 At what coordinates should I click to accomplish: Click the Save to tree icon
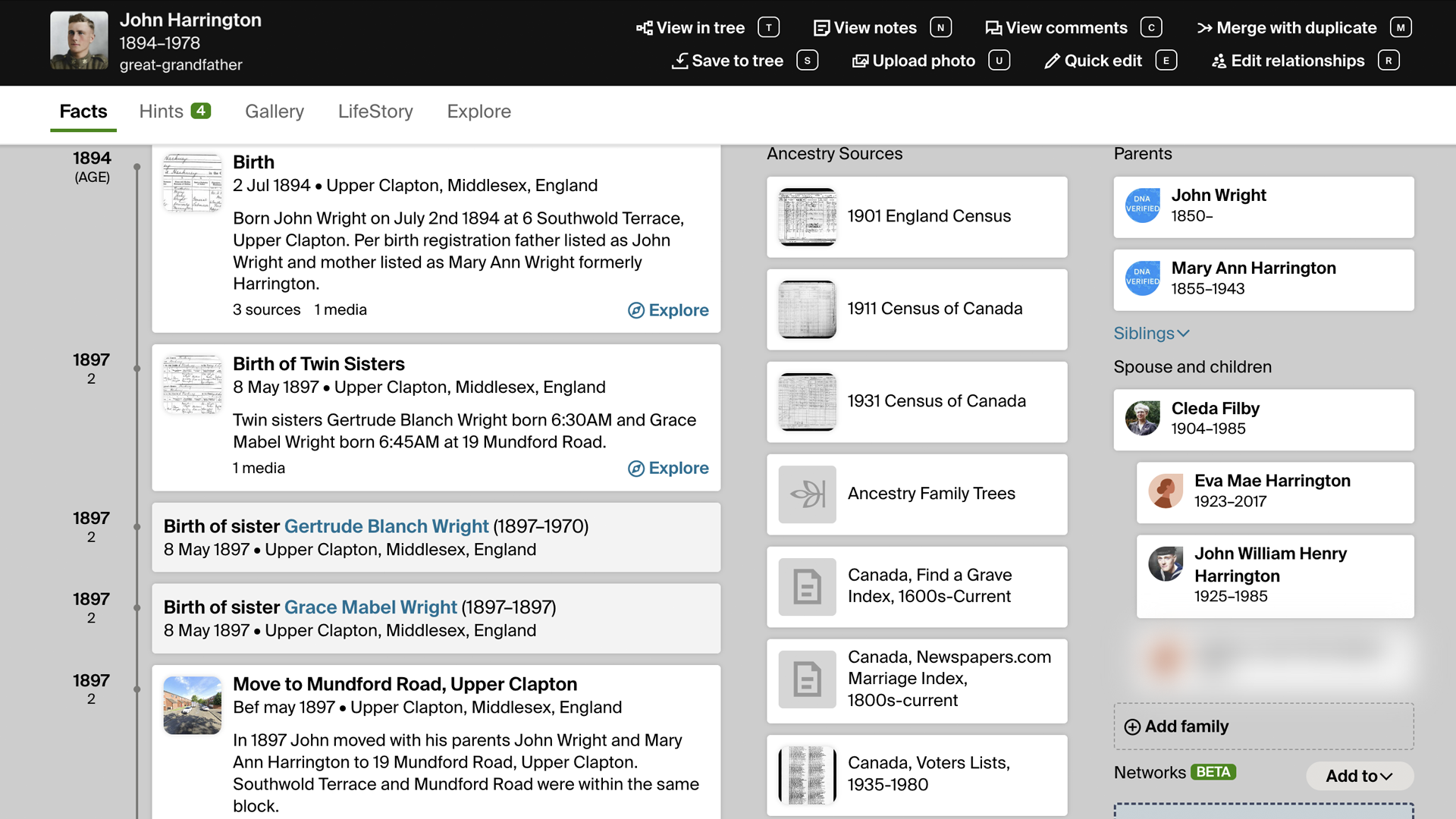pos(680,61)
